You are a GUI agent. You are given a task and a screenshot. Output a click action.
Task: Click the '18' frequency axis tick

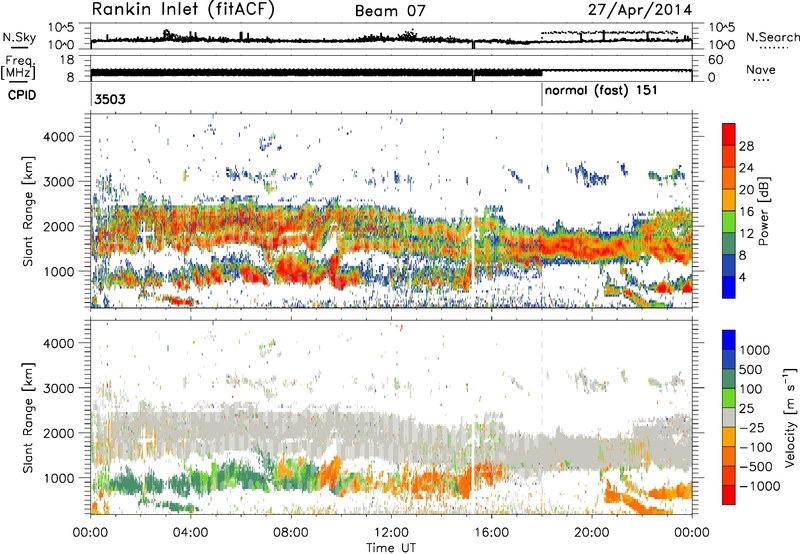(x=67, y=60)
